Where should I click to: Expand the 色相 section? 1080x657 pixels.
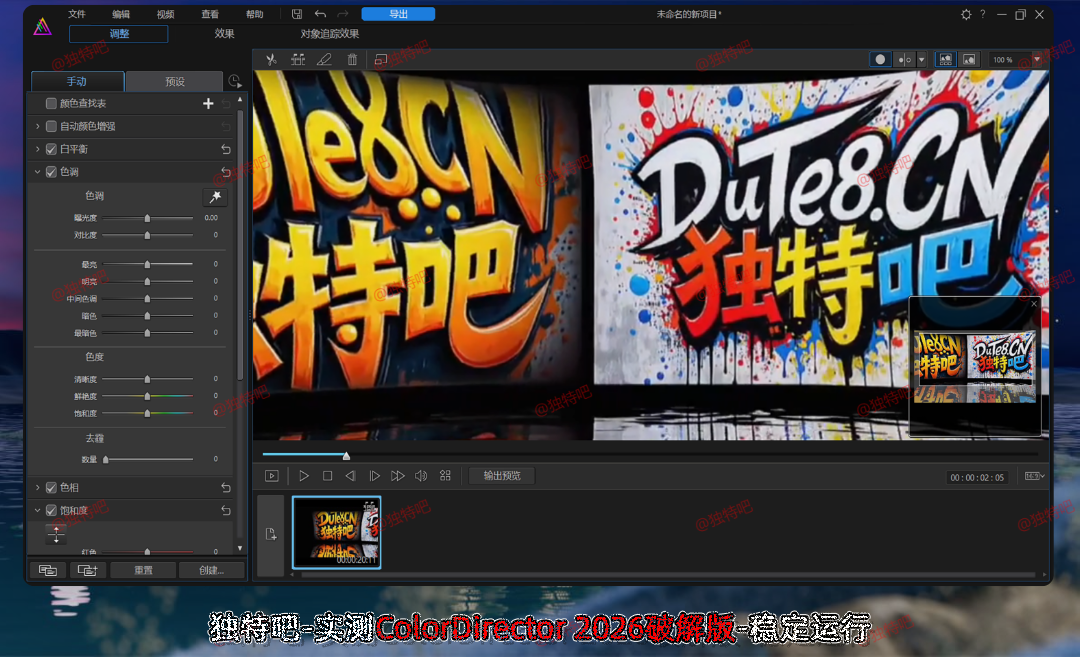coord(37,488)
